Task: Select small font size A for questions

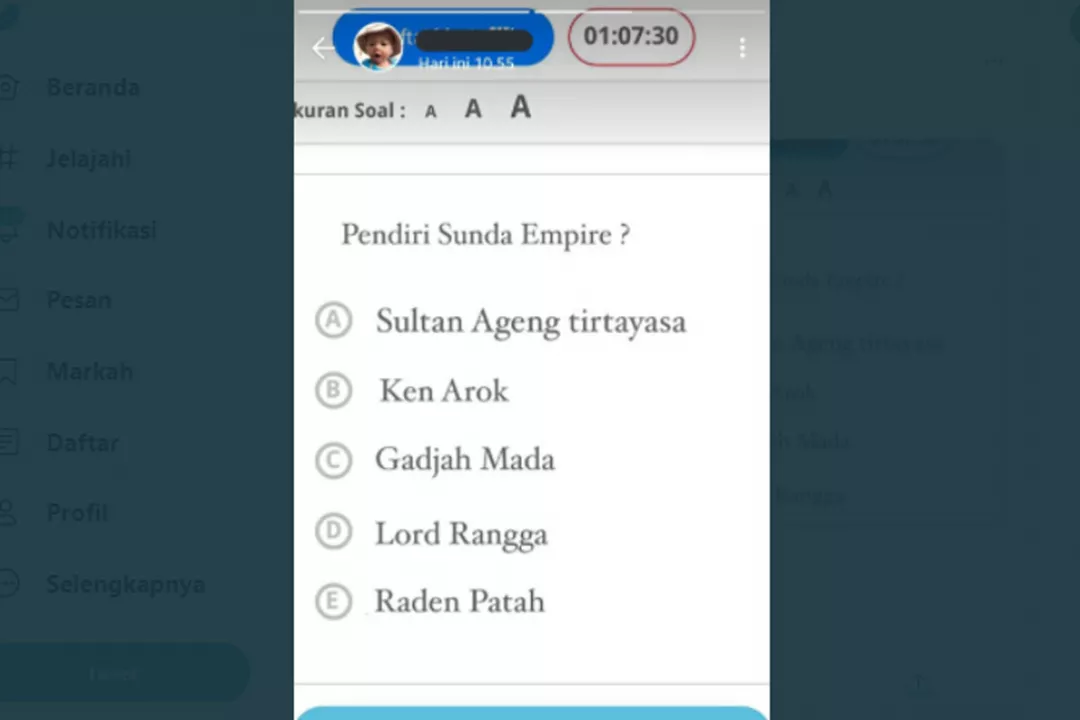Action: click(430, 111)
